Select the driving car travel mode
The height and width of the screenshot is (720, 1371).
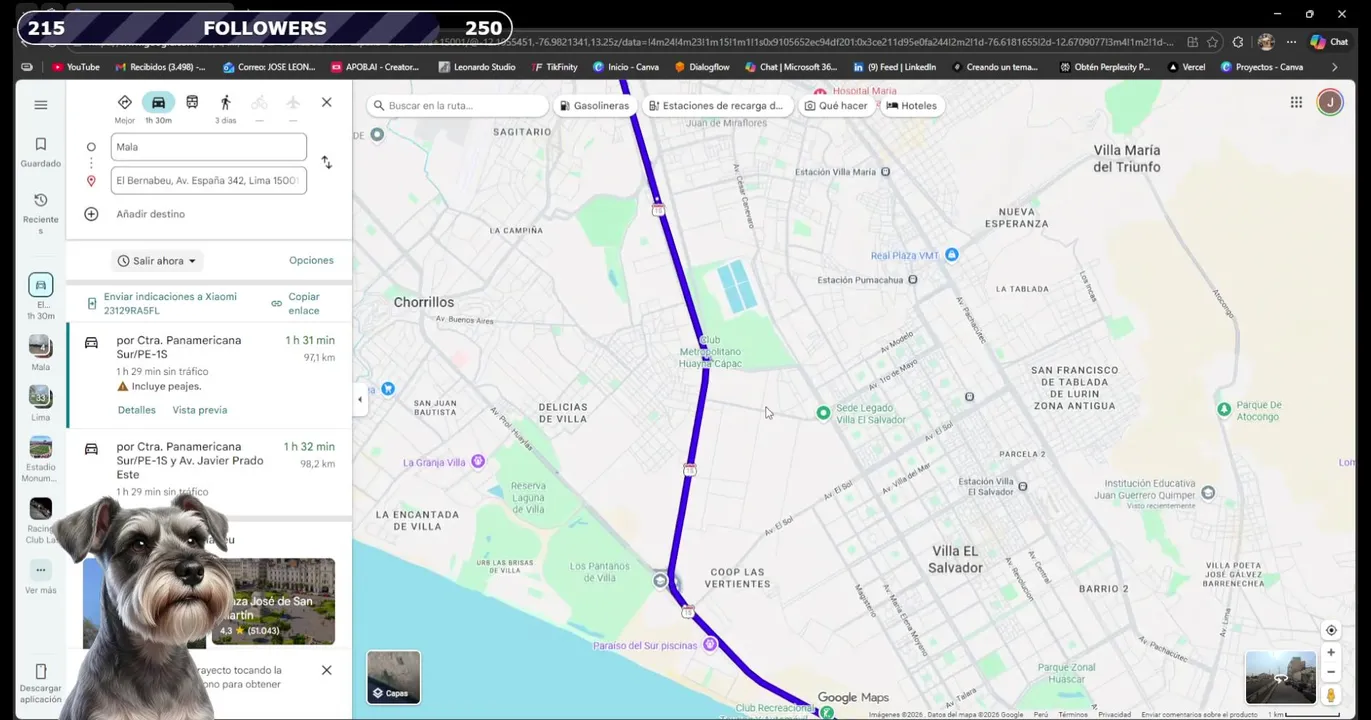click(x=158, y=108)
